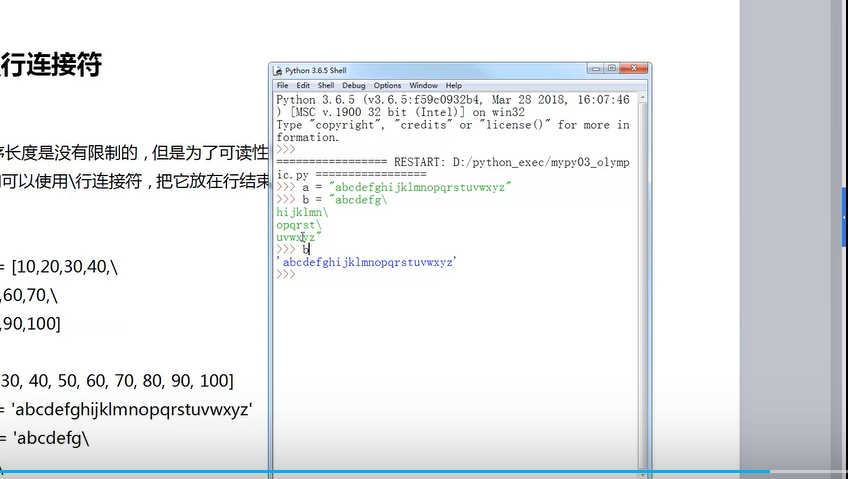Click the line b = "abcdefg\

coord(332,199)
